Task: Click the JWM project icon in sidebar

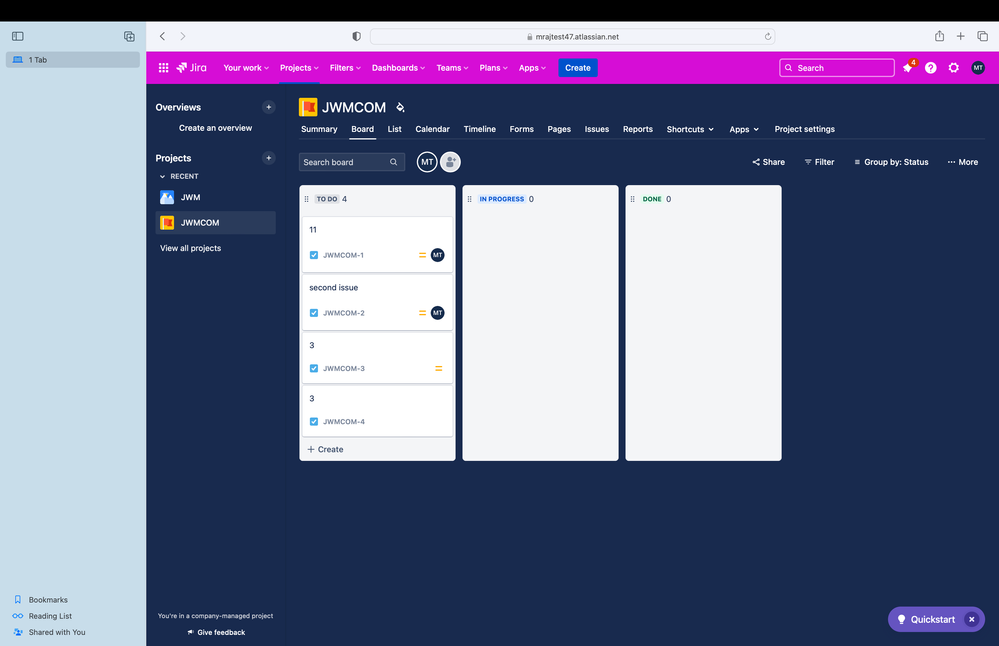Action: [167, 197]
